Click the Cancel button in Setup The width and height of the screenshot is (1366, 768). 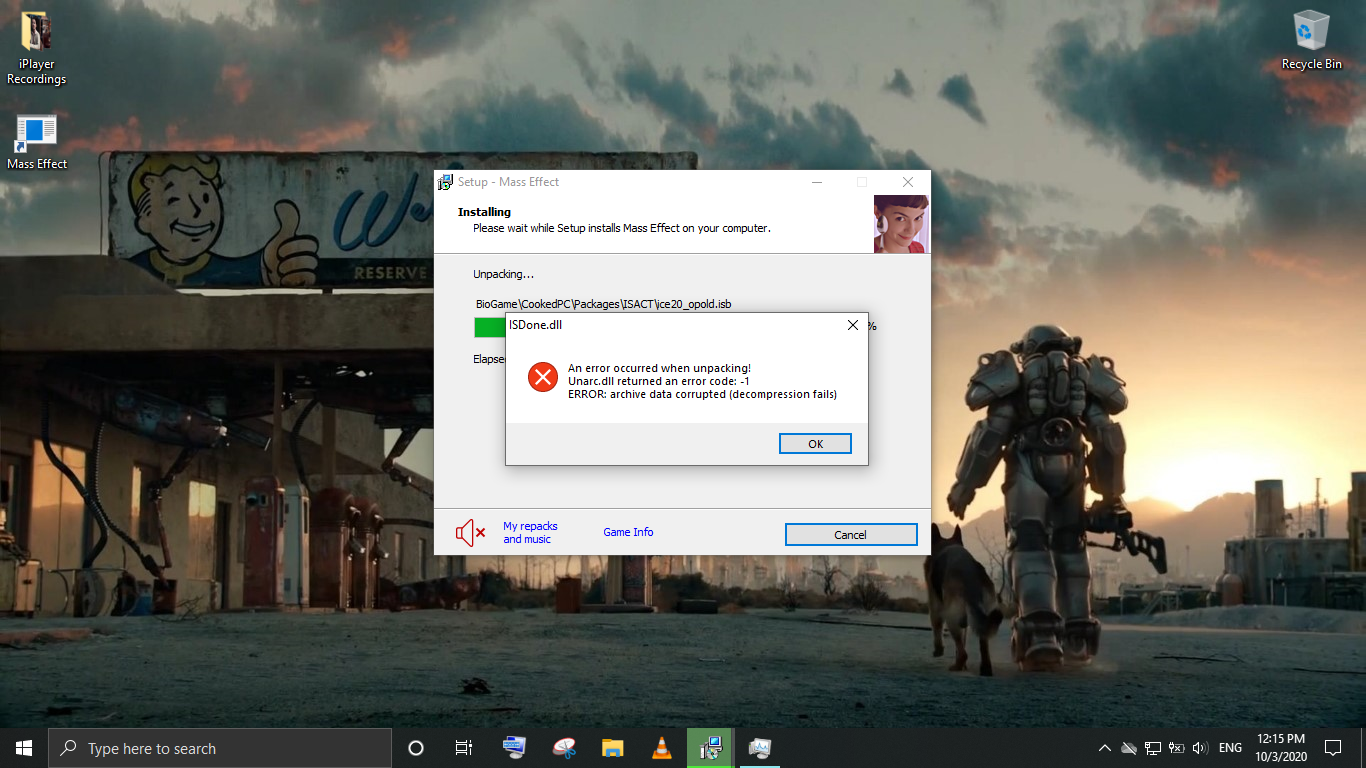point(851,535)
